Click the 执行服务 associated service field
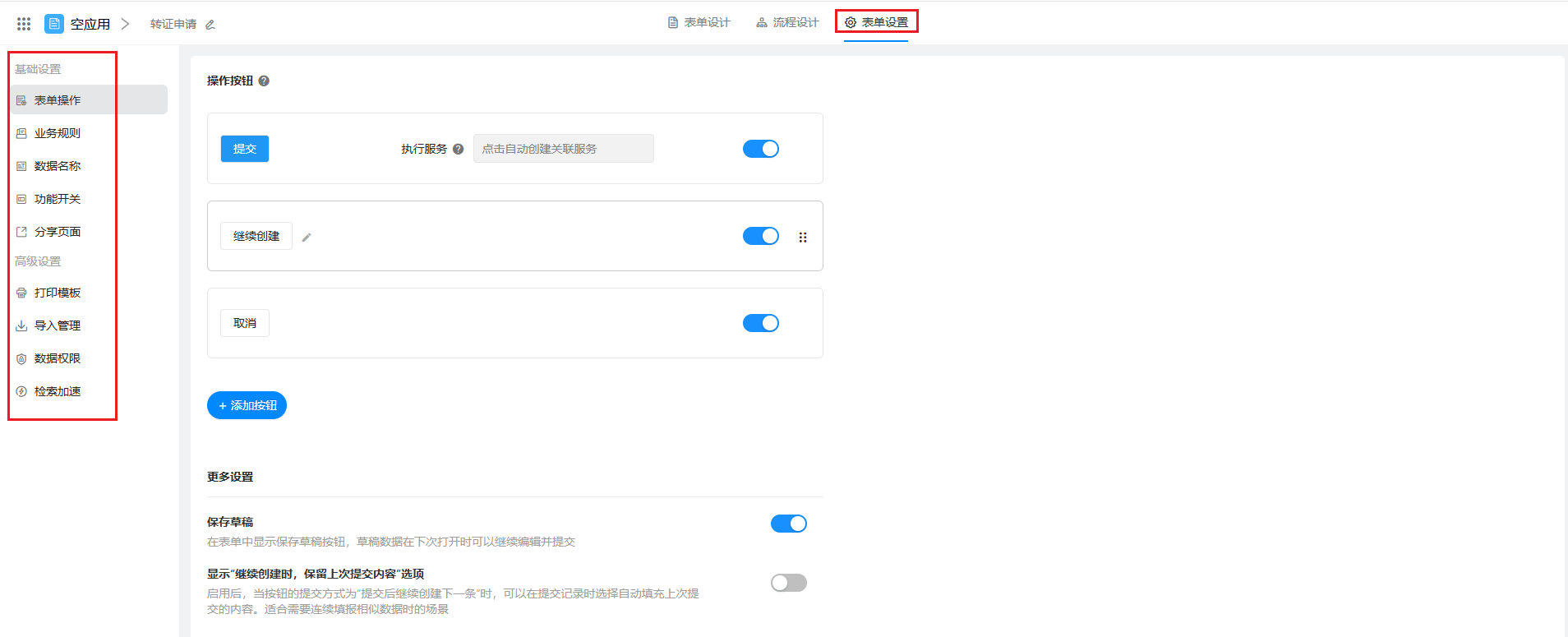This screenshot has width=1568, height=637. tap(563, 149)
